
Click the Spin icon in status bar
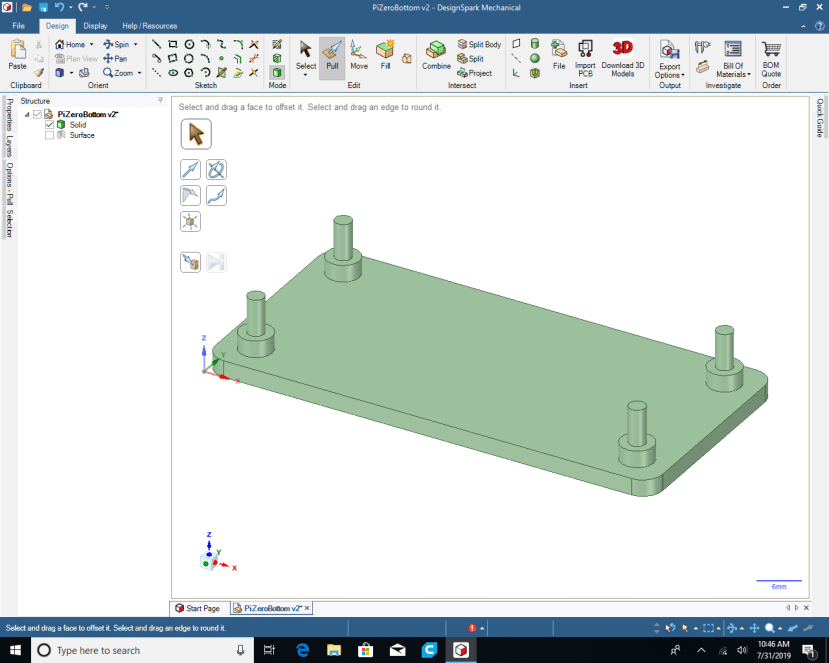732,628
